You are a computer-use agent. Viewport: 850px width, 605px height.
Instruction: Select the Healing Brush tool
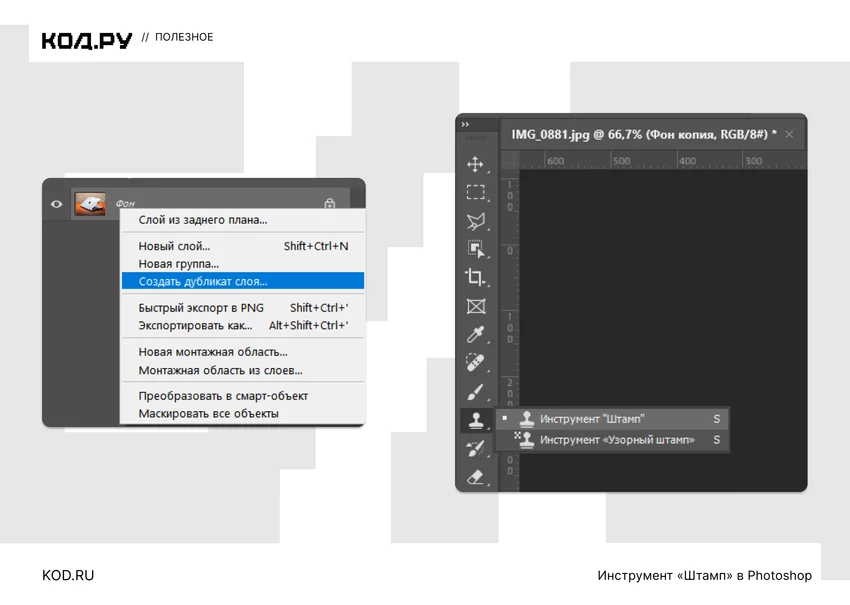coord(475,363)
